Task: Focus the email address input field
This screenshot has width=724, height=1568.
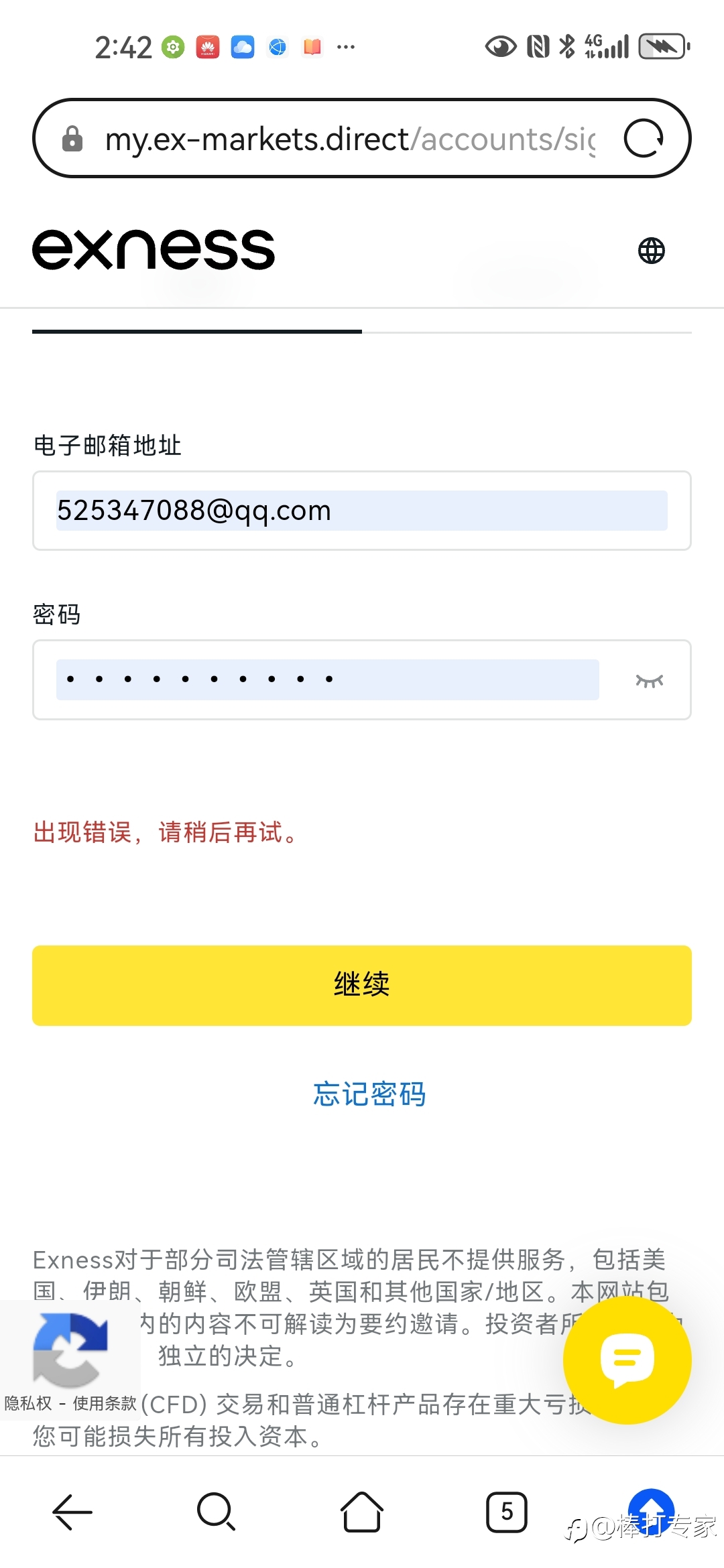Action: click(362, 511)
